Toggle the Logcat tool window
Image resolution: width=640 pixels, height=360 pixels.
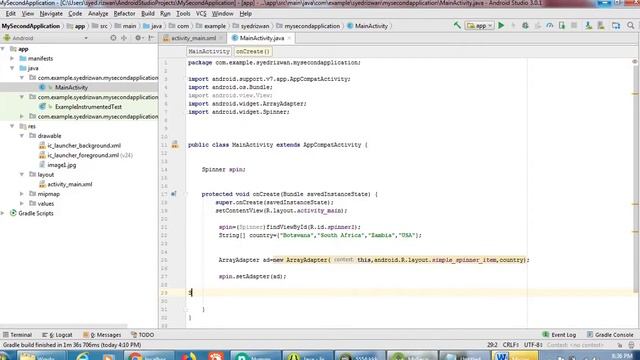point(58,335)
